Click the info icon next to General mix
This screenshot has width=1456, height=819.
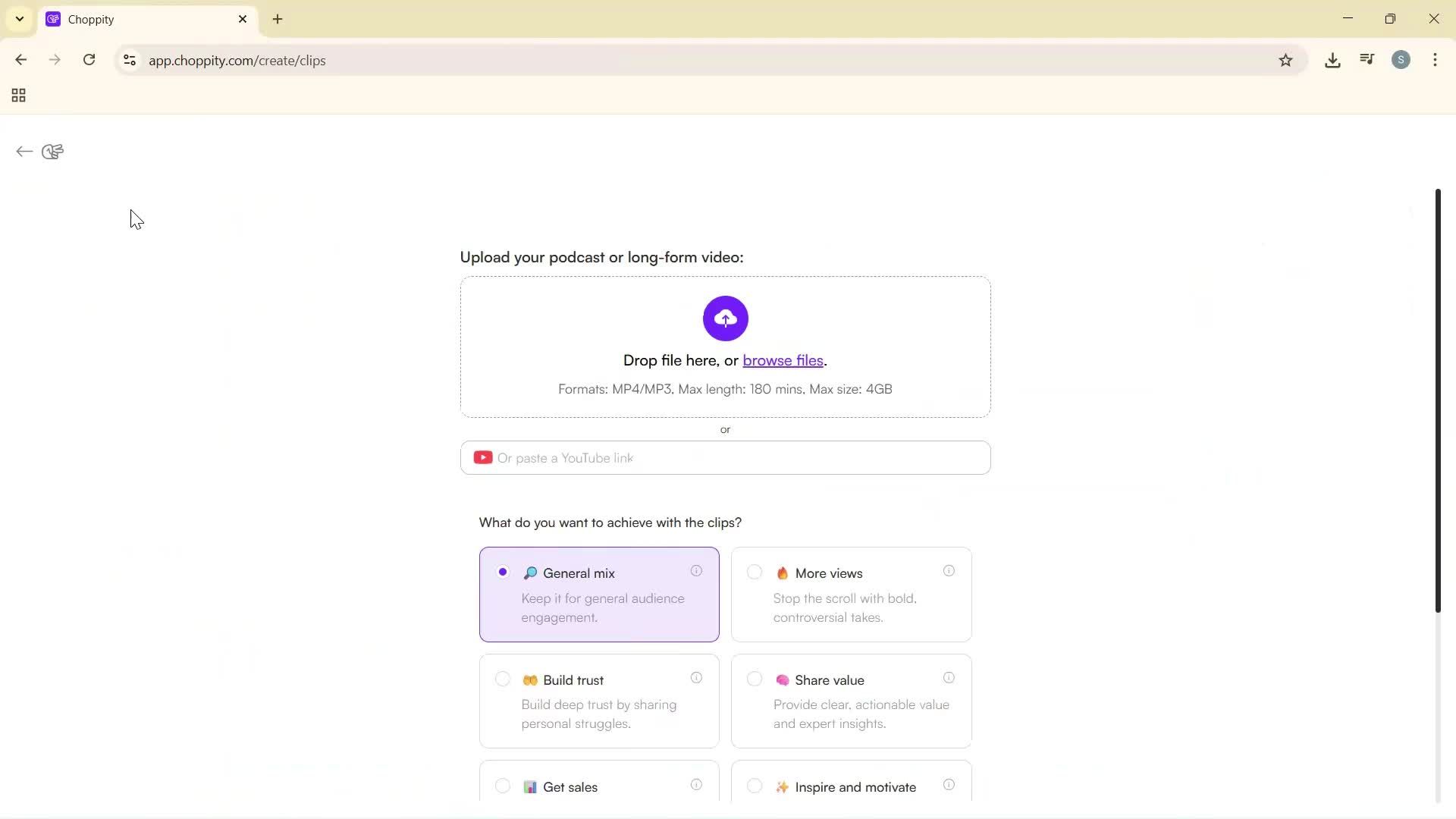[696, 571]
